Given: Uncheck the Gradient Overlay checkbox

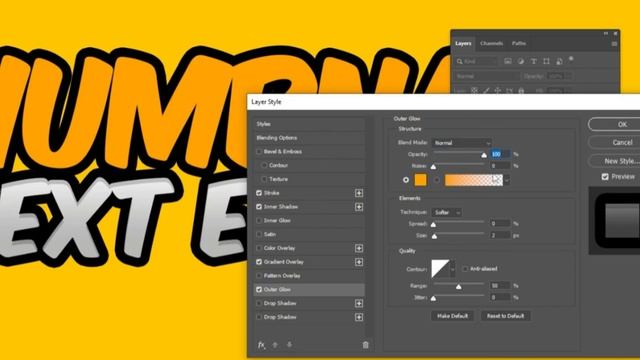Looking at the screenshot, I should pos(259,262).
